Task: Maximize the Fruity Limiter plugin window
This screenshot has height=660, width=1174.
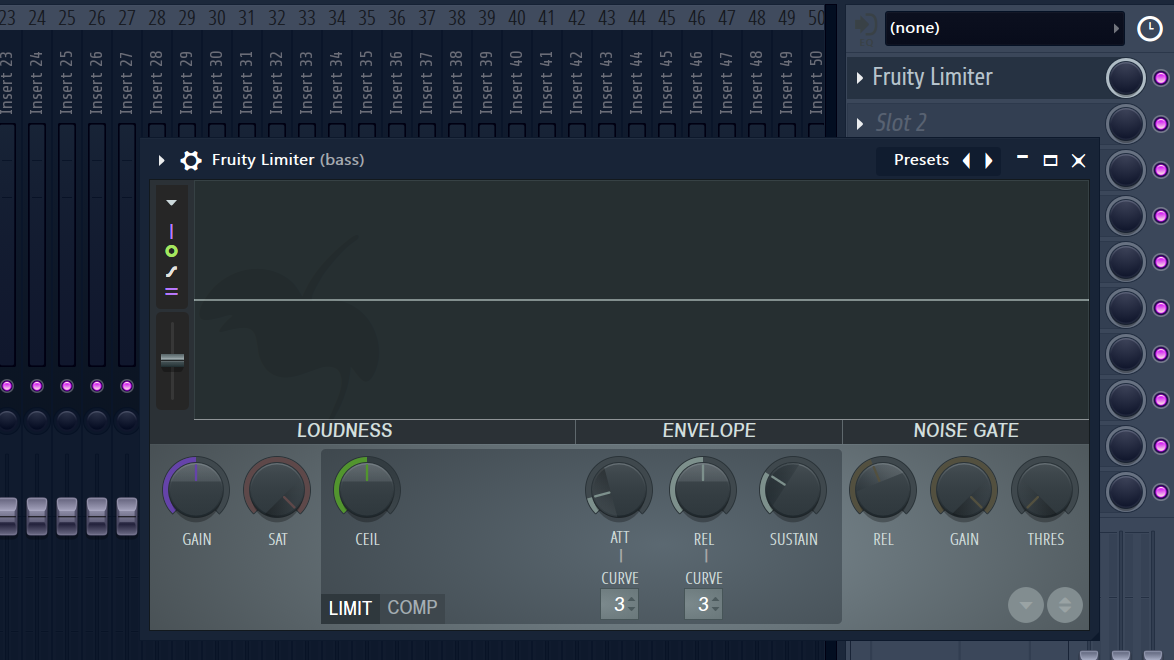Action: click(1050, 160)
